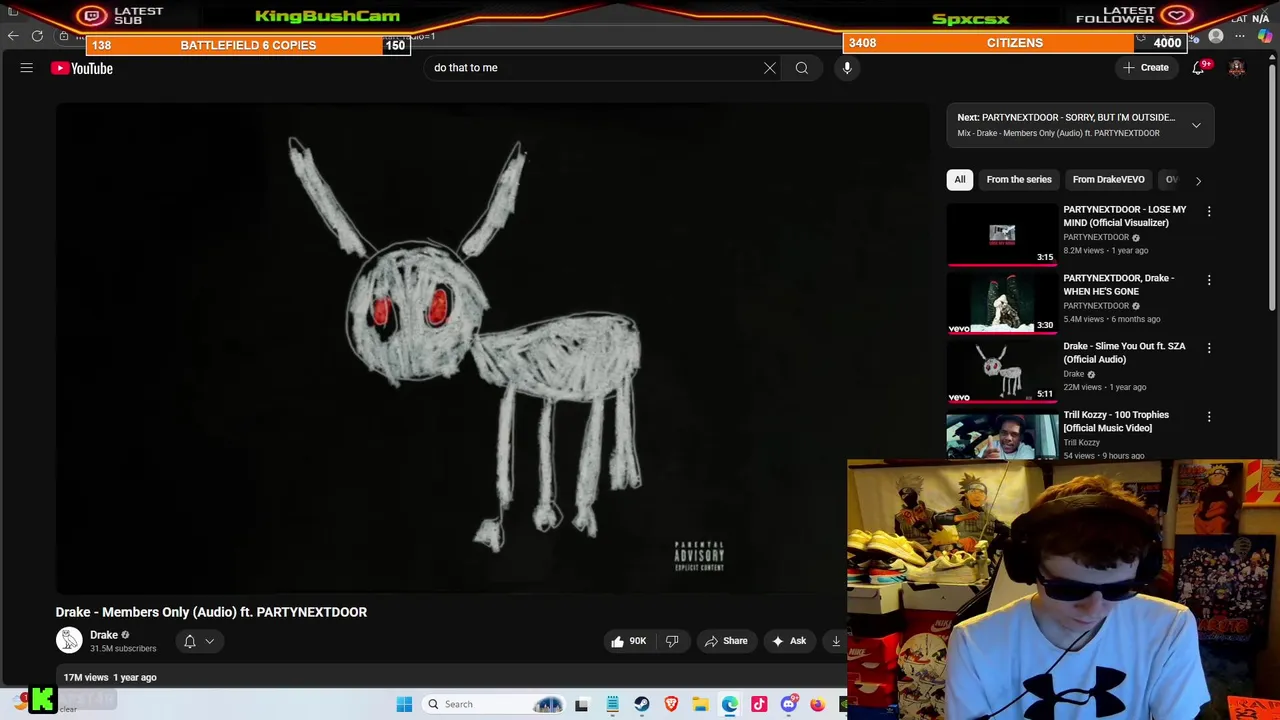Clear the search query with the X
The image size is (1280, 720).
click(x=770, y=68)
